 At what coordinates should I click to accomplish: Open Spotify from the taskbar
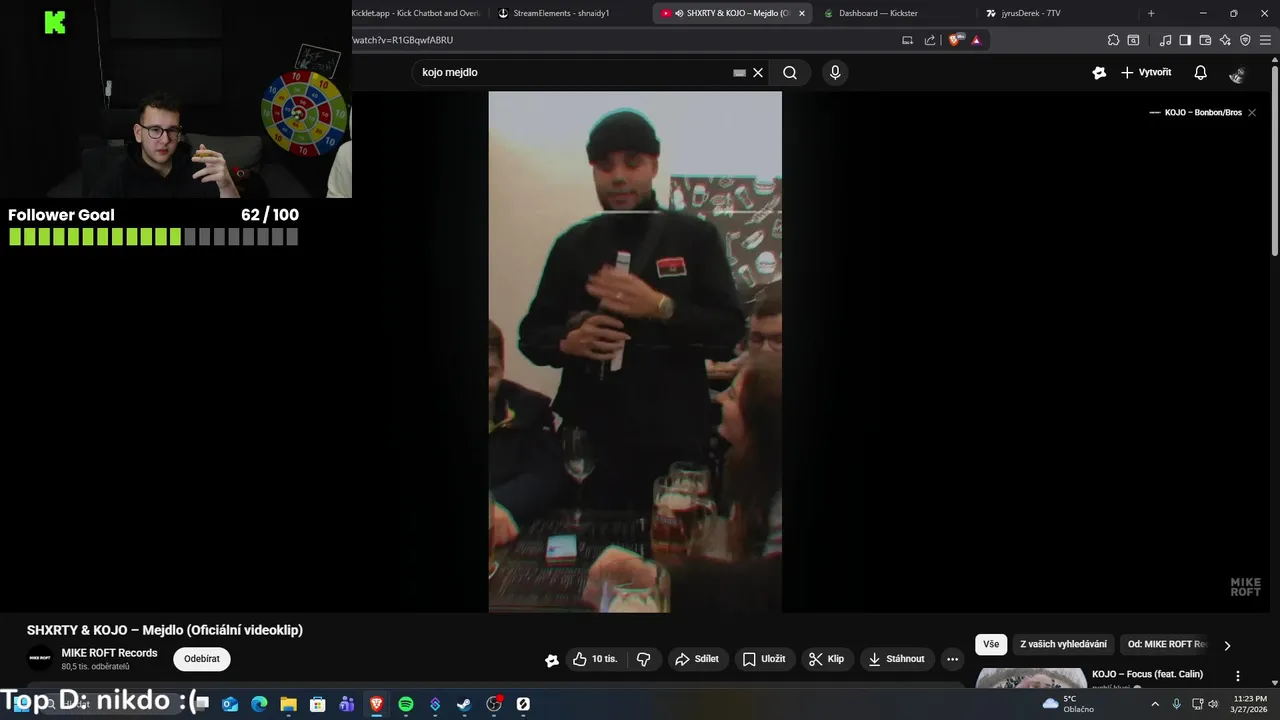point(406,704)
